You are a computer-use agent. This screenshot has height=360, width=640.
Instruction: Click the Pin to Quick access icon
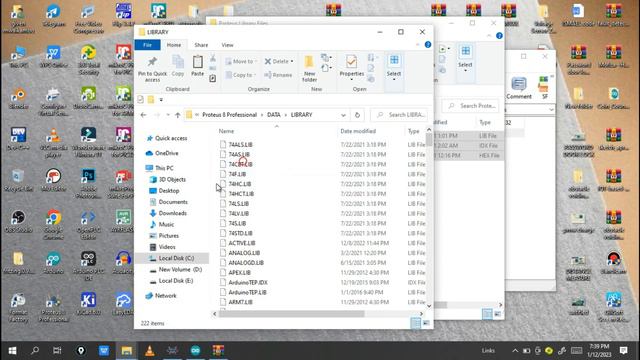click(152, 62)
